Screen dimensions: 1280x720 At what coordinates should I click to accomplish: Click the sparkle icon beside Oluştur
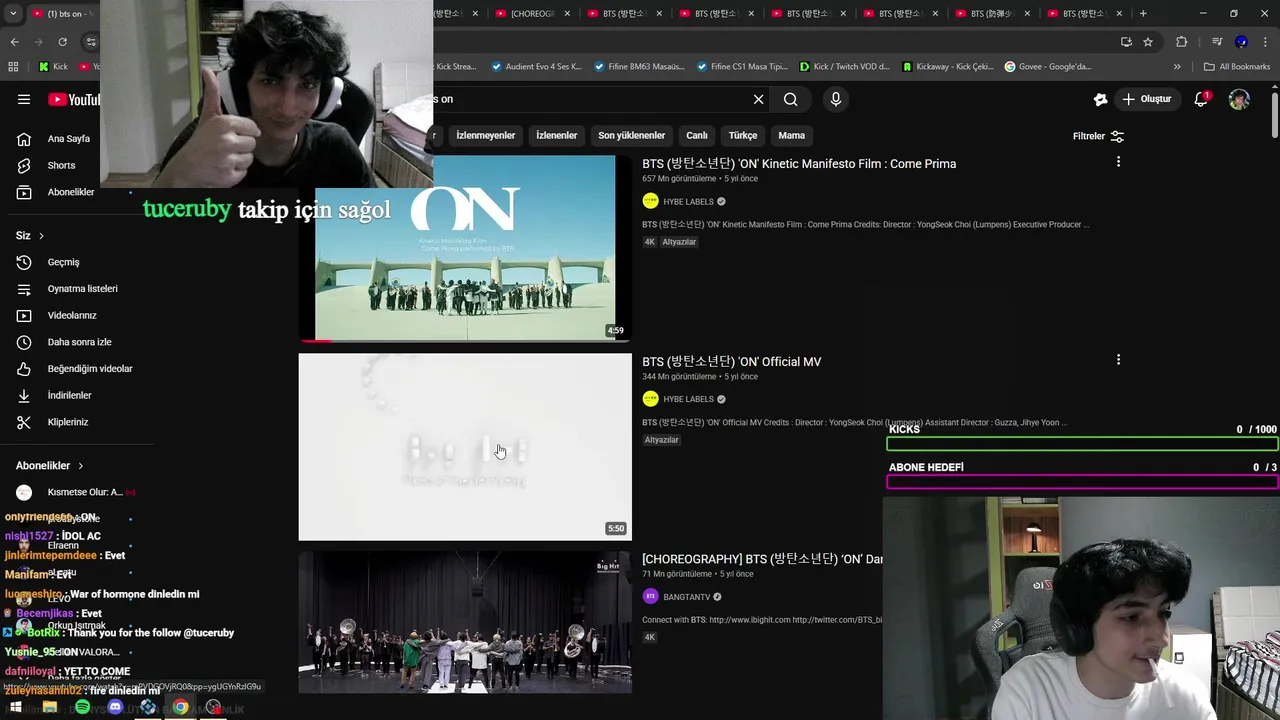point(1100,99)
